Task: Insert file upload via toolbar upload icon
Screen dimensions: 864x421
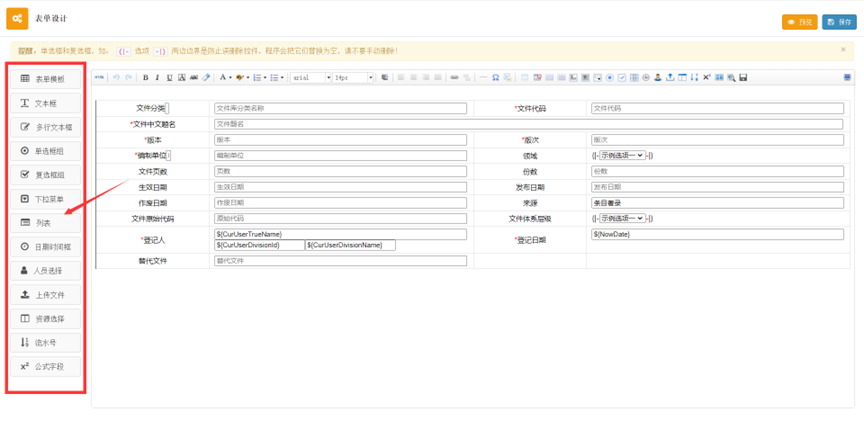Action: click(670, 78)
